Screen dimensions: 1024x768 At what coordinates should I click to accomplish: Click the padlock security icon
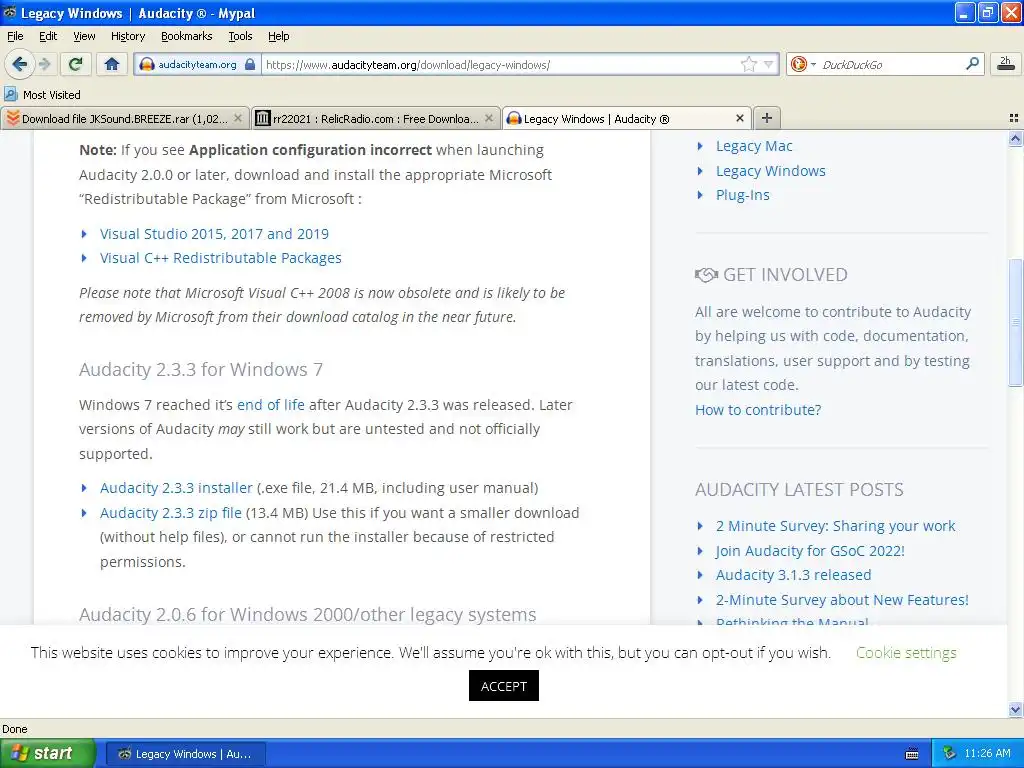(250, 64)
